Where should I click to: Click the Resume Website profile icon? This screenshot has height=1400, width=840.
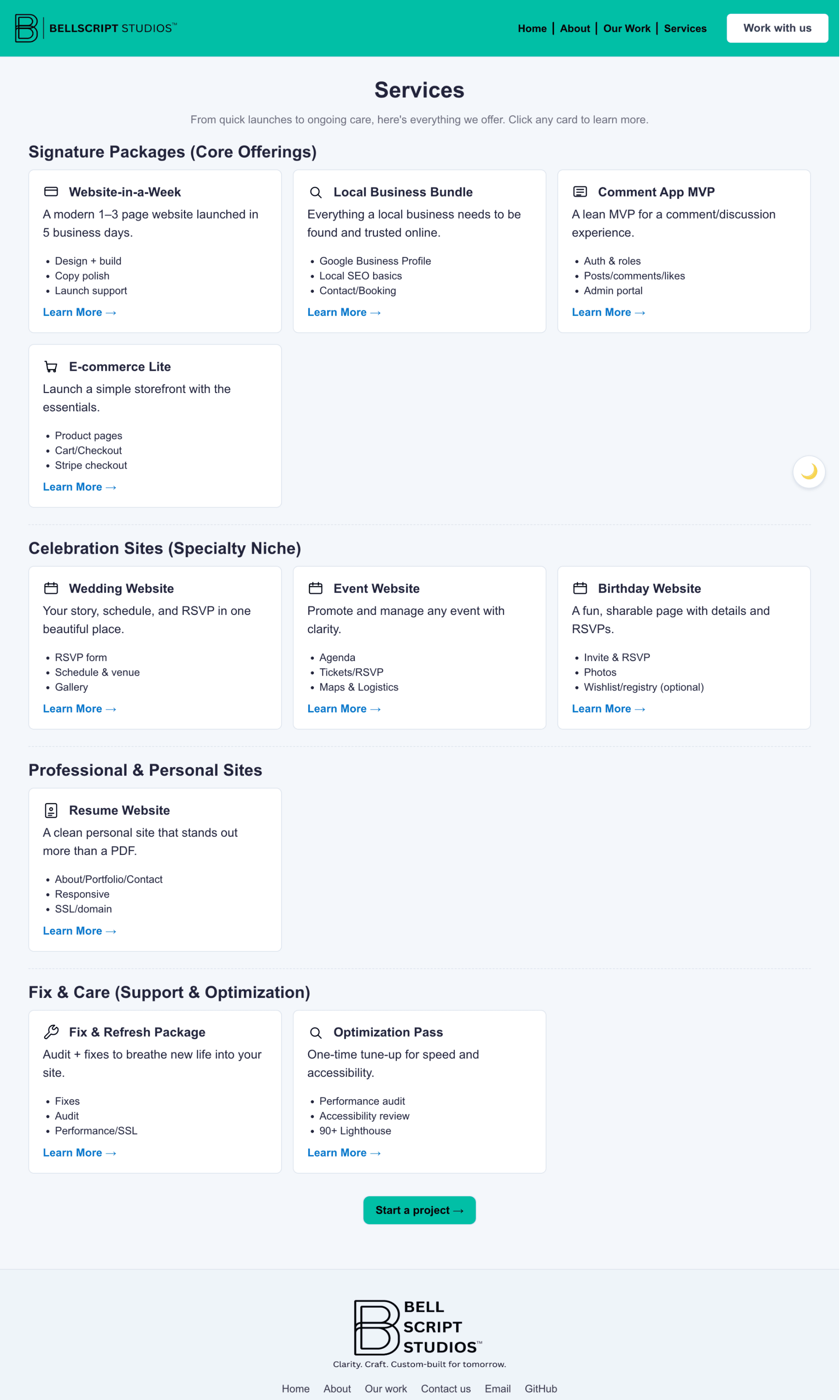pyautogui.click(x=51, y=810)
